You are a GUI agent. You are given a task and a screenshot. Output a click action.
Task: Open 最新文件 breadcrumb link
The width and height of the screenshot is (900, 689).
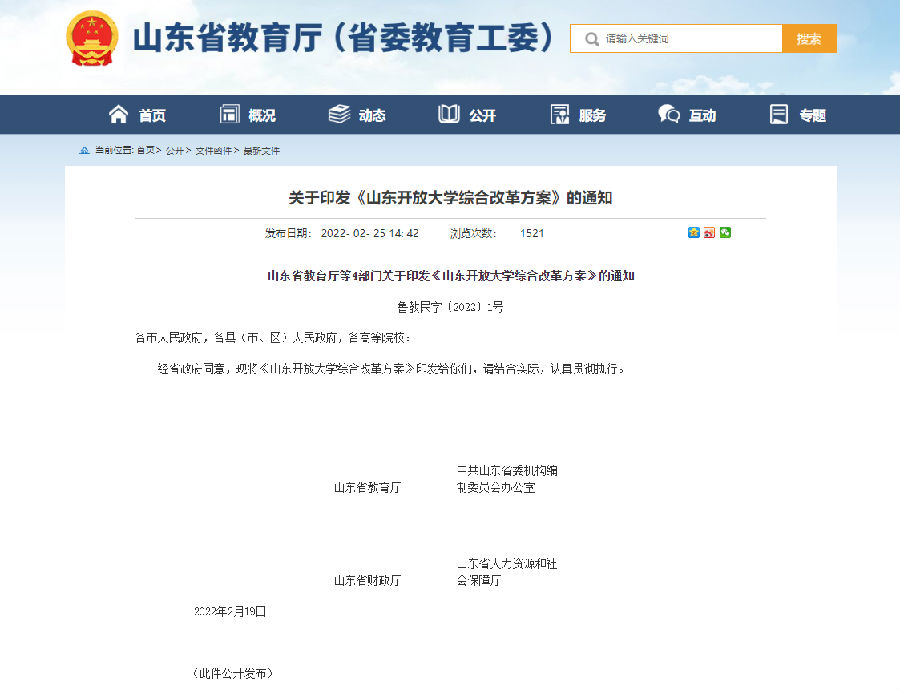click(x=262, y=151)
